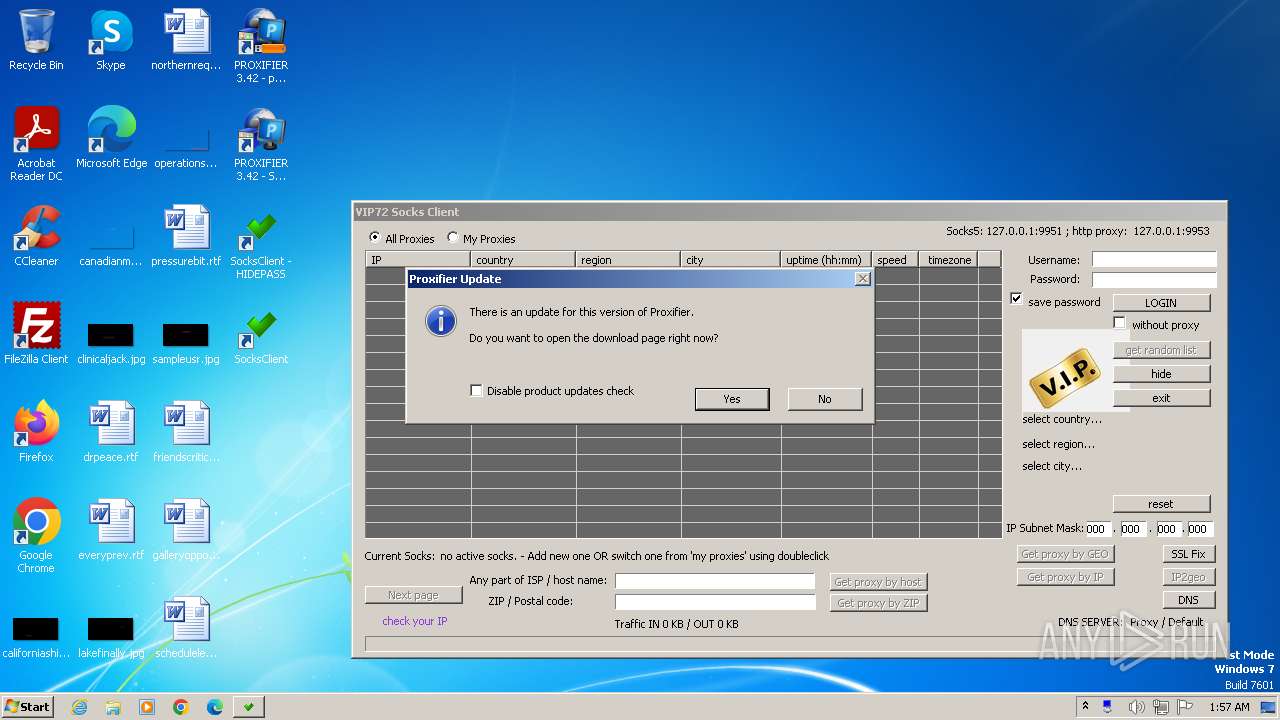Open drpeace.rtf document icon

[x=111, y=432]
